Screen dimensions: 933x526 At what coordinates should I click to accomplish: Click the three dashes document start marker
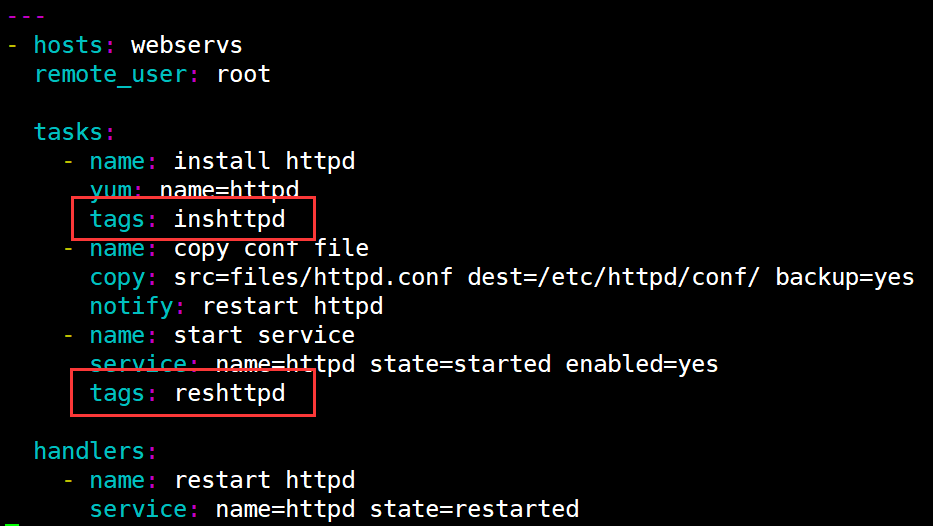27,16
